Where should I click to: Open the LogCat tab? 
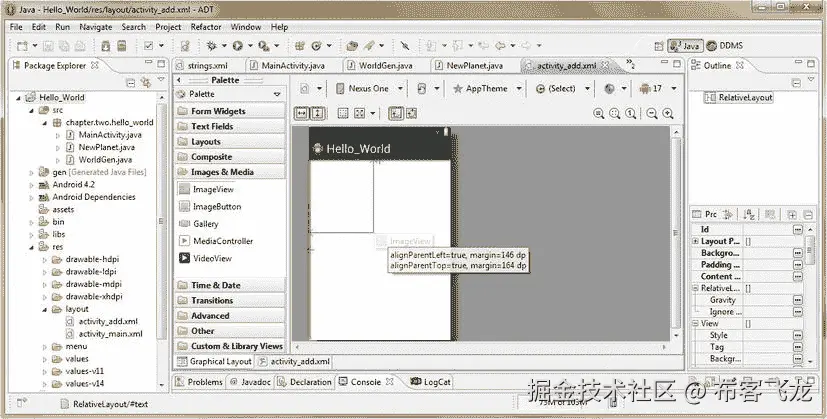[431, 382]
